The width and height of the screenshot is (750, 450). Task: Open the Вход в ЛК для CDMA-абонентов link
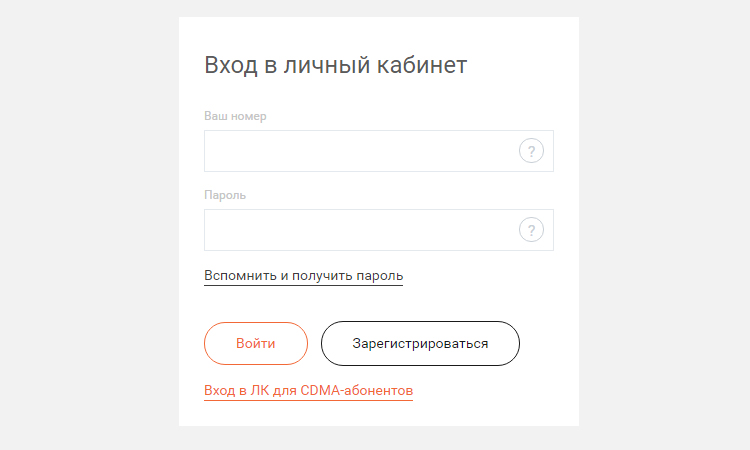click(x=308, y=390)
